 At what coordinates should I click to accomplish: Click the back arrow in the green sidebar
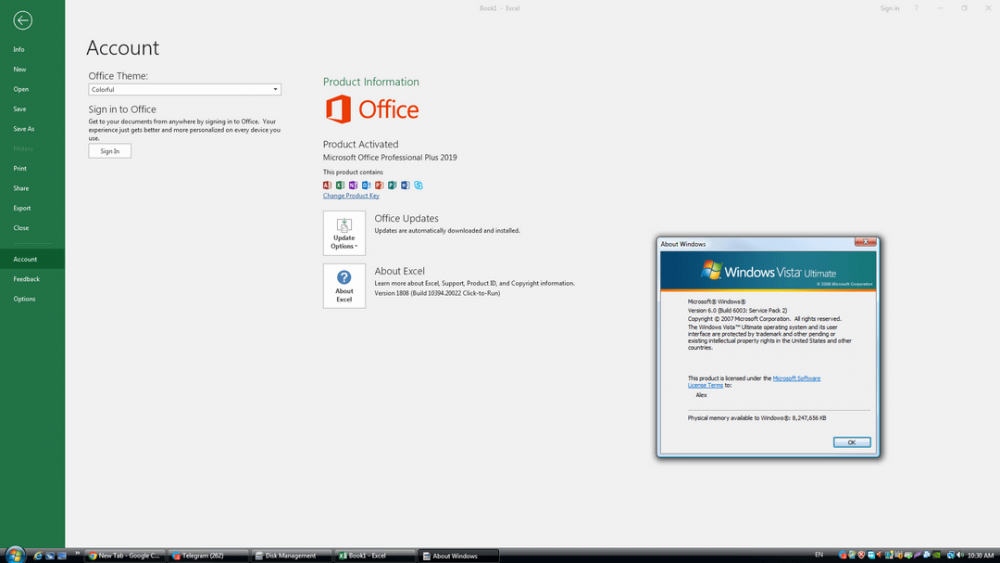[22, 20]
